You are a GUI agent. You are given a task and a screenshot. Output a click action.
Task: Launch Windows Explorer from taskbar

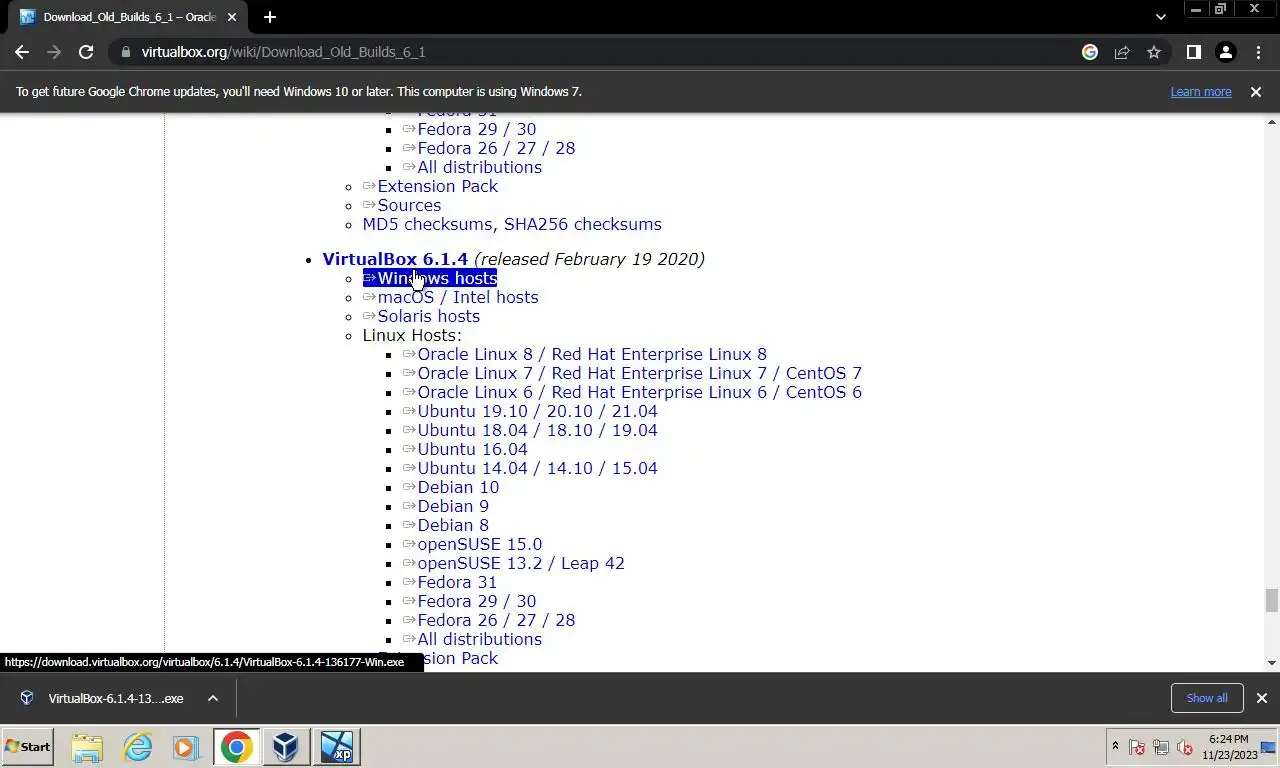(x=87, y=747)
